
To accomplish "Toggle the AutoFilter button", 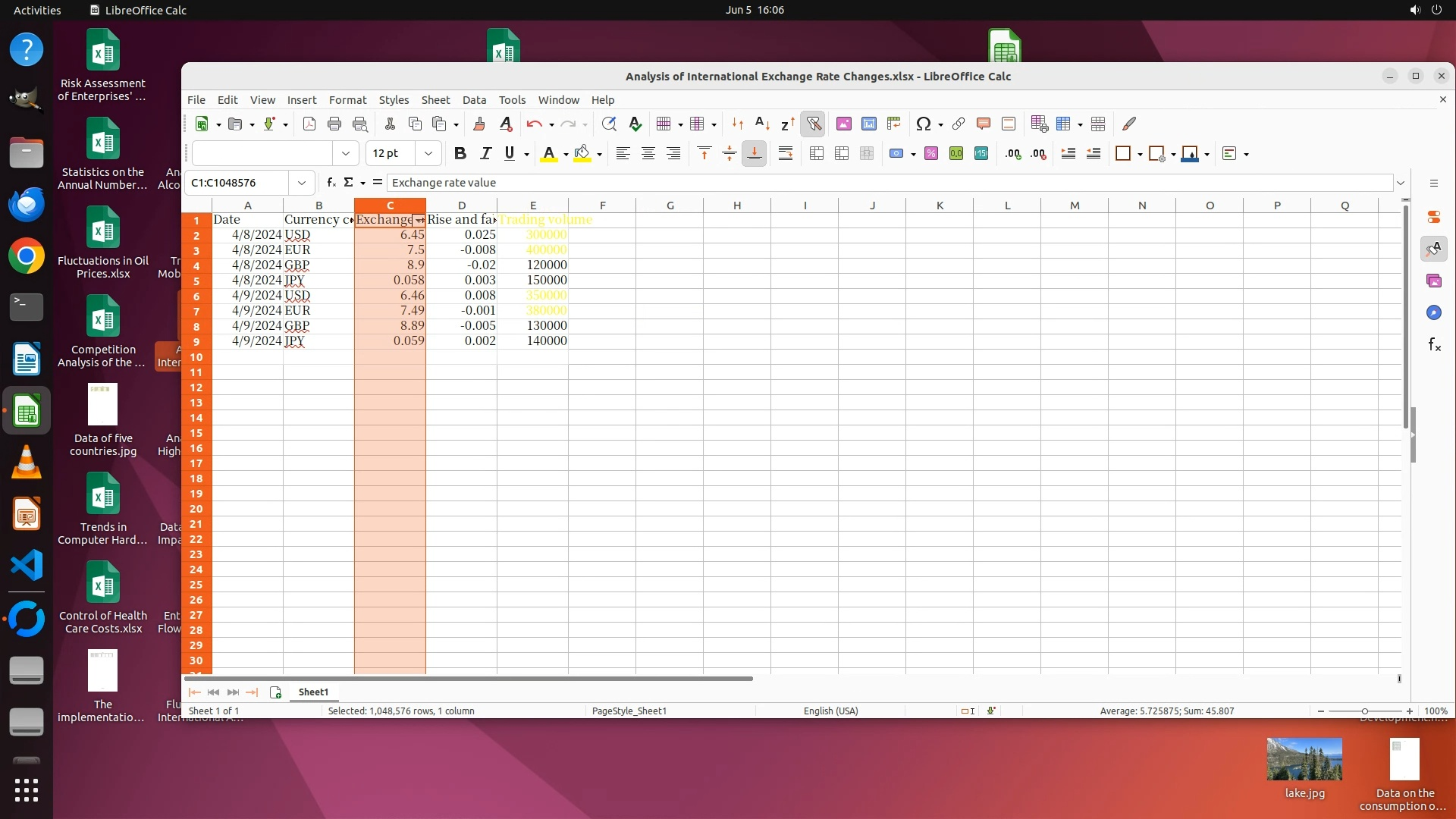I will tap(814, 124).
